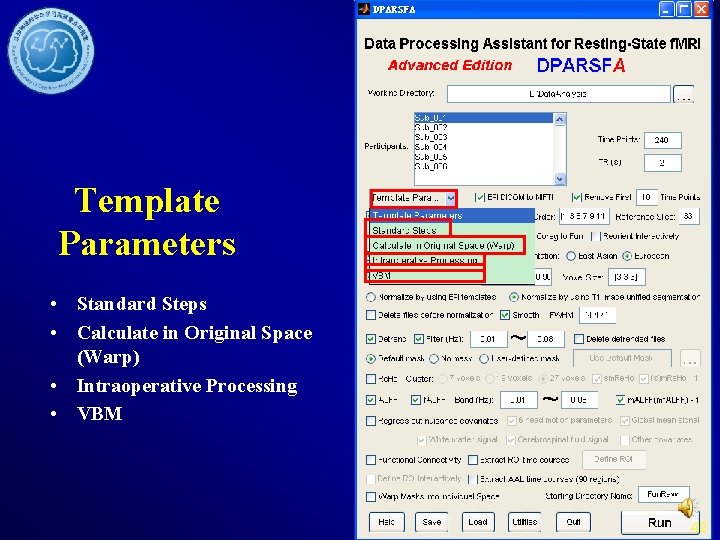
Task: Click the speaker audio icon
Action: point(686,507)
